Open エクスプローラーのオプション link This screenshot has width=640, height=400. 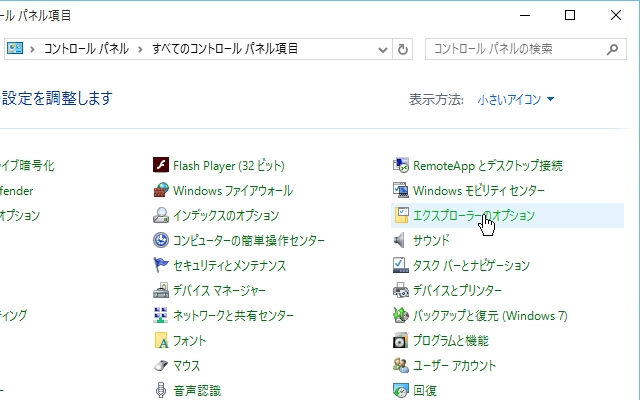[x=473, y=216]
